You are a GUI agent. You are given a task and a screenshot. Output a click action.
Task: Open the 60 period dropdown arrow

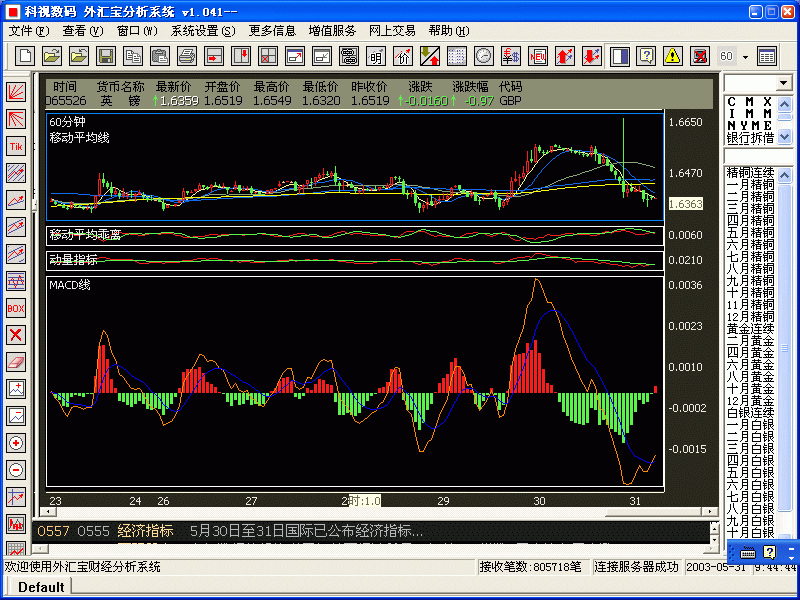tap(745, 57)
